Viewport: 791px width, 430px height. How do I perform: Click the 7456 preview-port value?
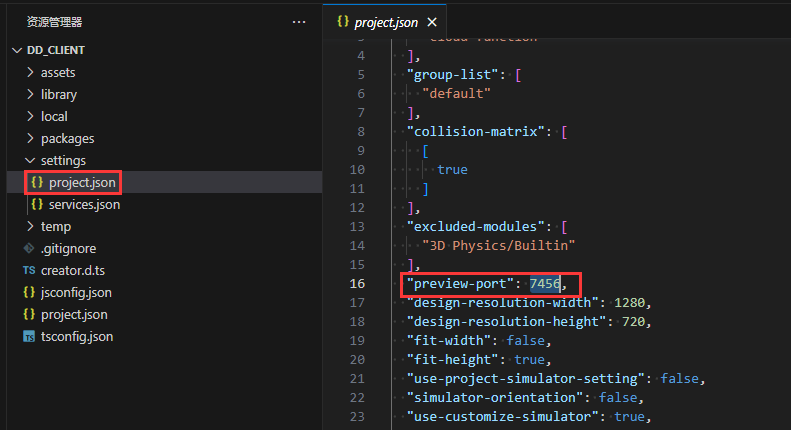tap(545, 284)
